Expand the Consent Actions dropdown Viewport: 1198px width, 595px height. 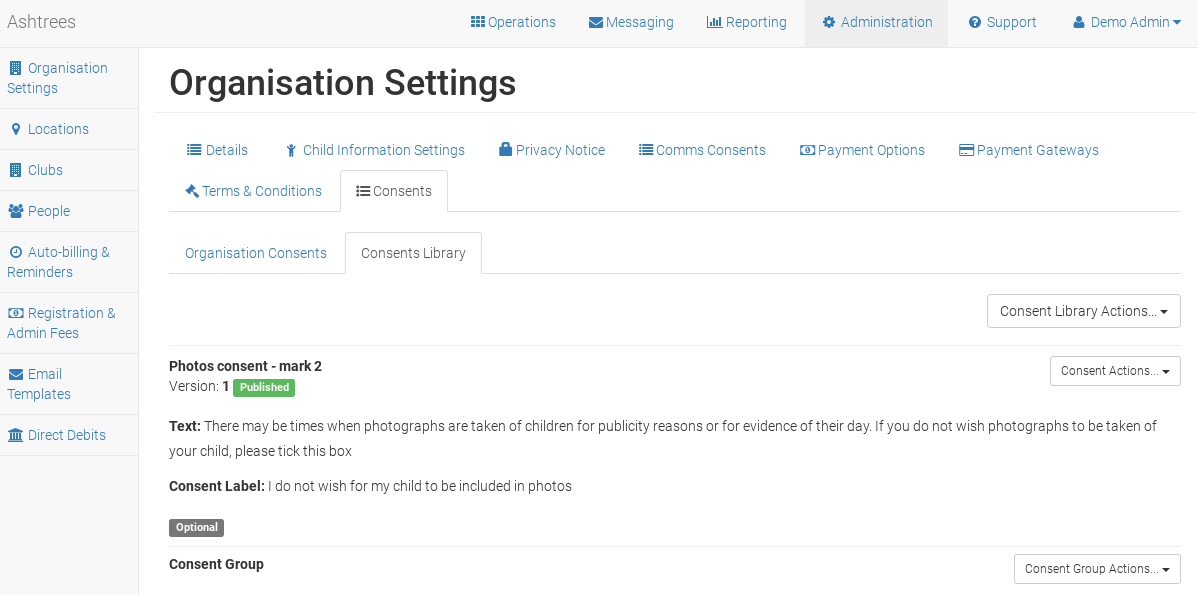coord(1114,371)
